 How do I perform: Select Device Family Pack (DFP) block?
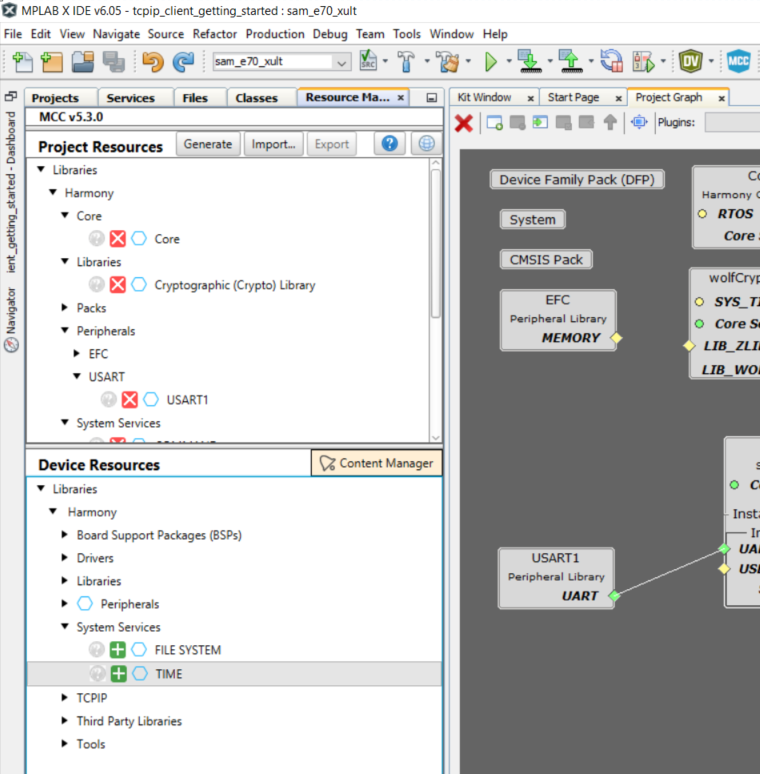577,179
